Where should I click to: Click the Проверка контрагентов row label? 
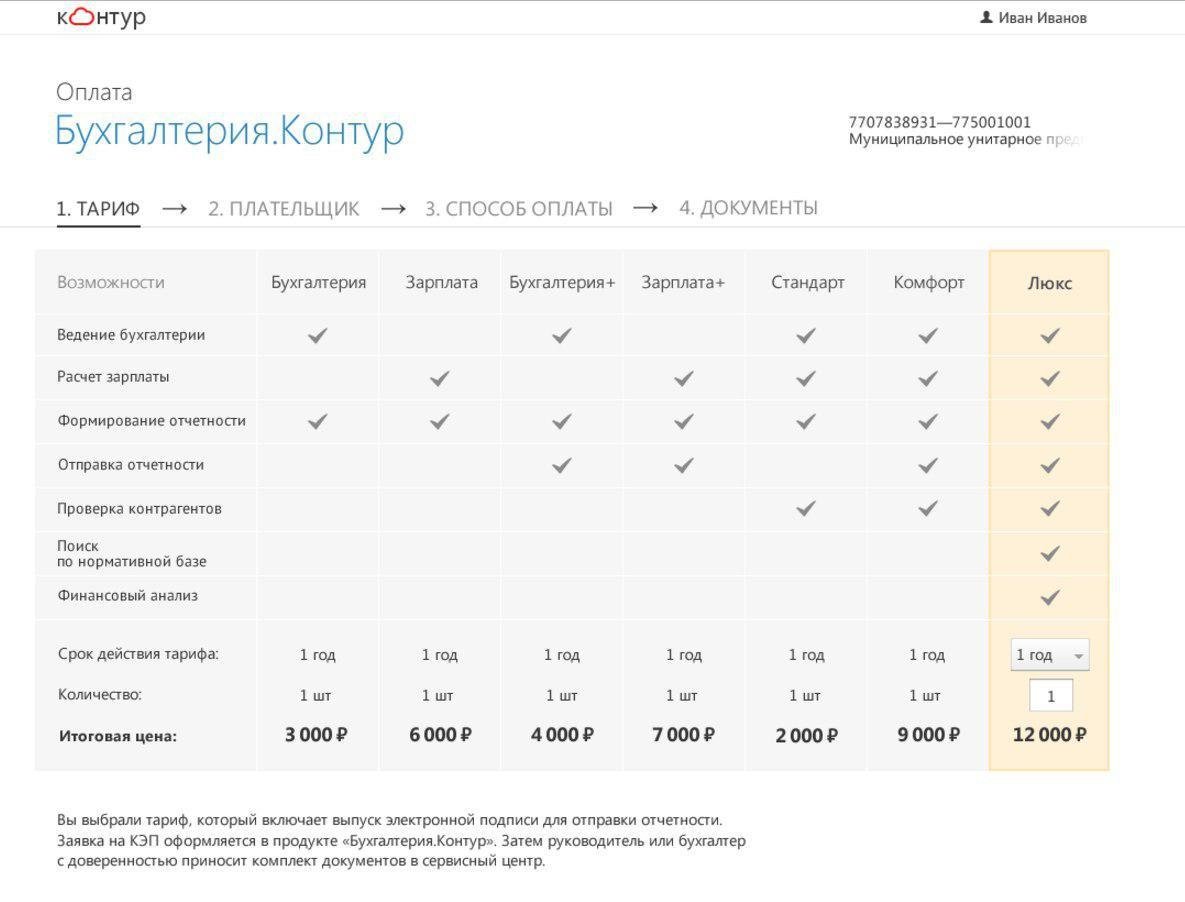(139, 508)
